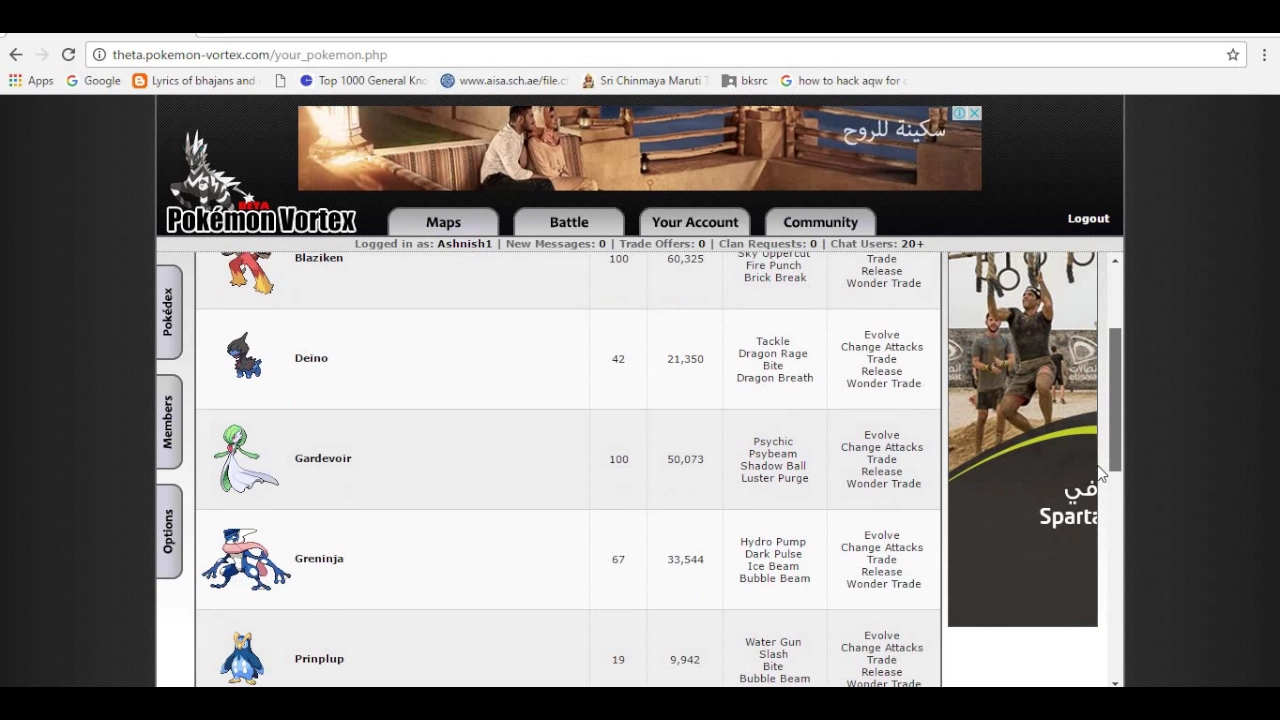The height and width of the screenshot is (720, 1280).
Task: Click the Deino name text
Action: (x=311, y=358)
